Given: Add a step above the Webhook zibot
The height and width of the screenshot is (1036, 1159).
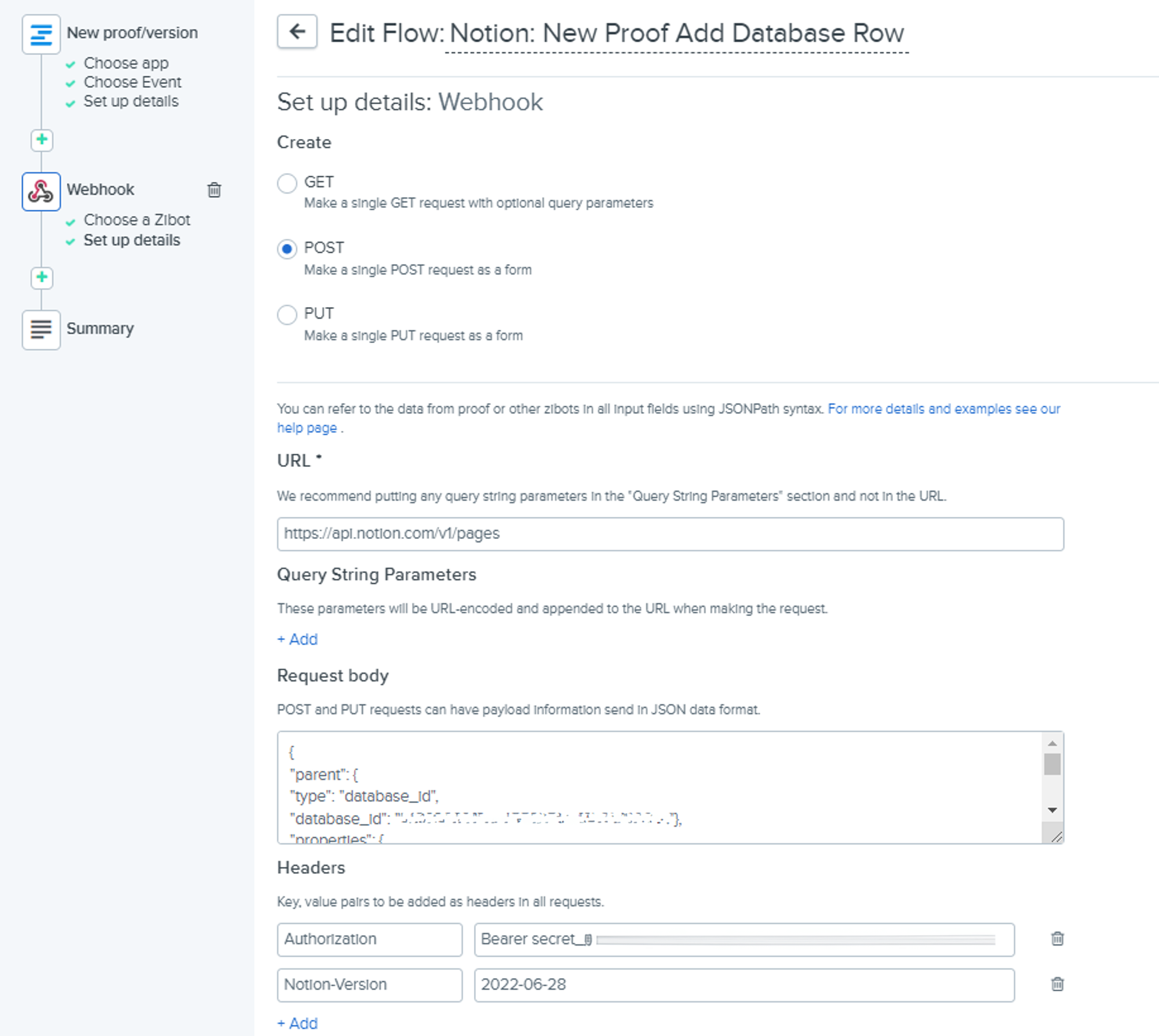Looking at the screenshot, I should [42, 140].
